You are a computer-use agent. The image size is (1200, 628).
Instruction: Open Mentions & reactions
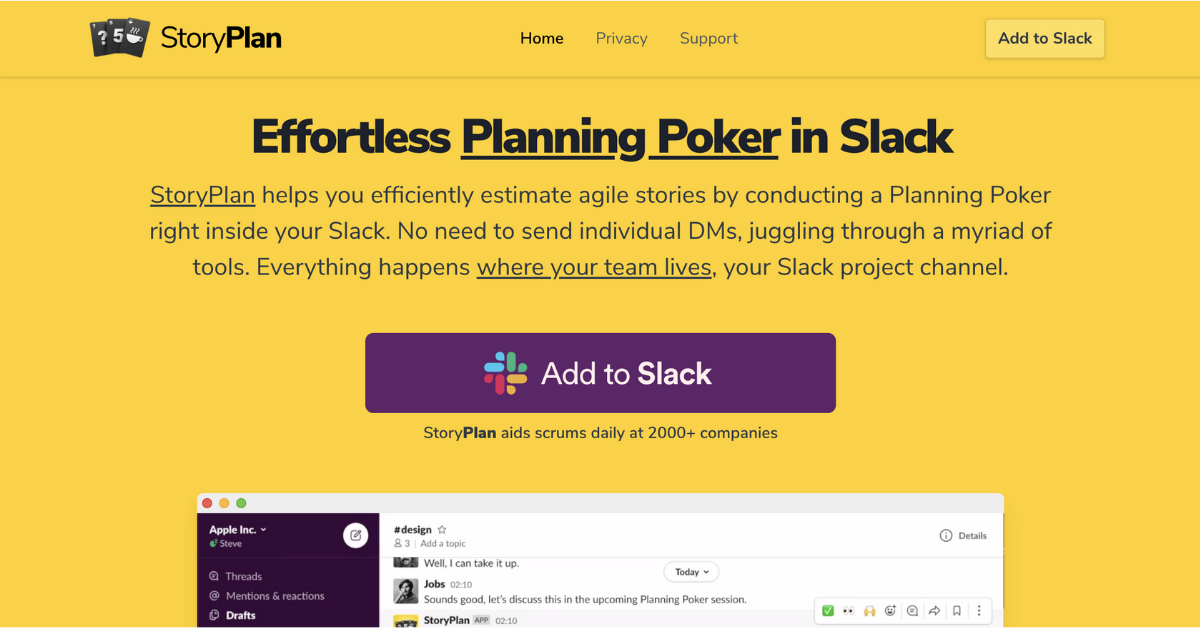tap(274, 595)
